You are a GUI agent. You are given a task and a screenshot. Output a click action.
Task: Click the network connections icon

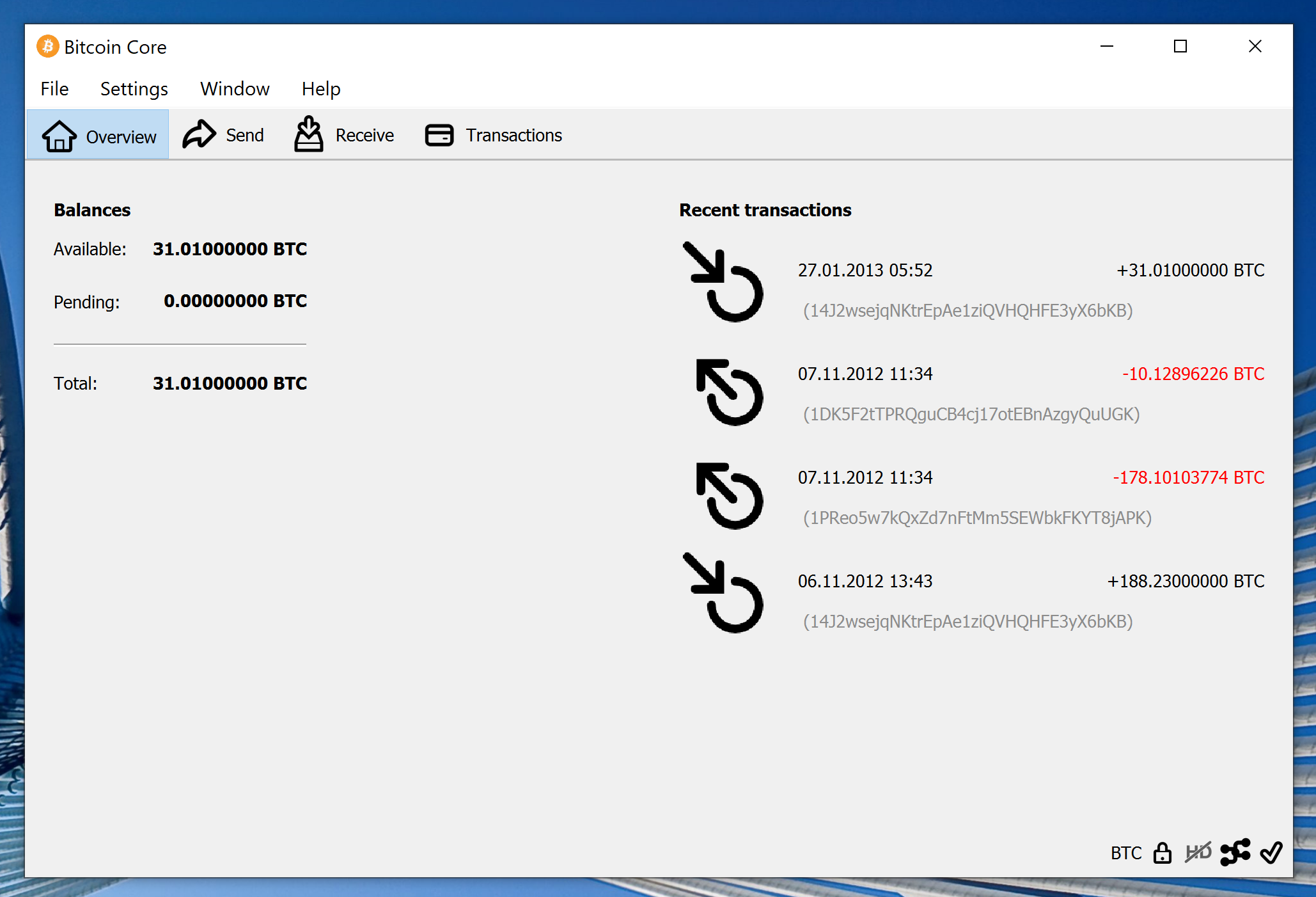(1235, 852)
